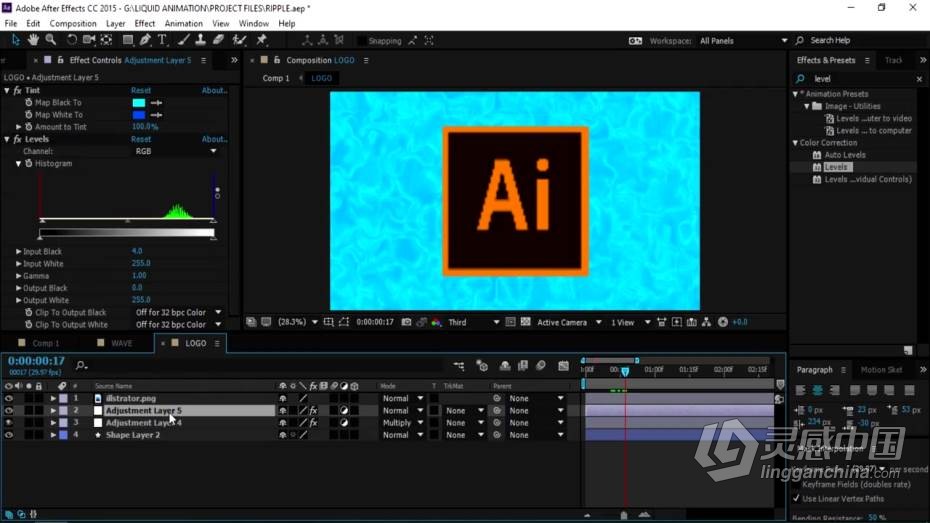The width and height of the screenshot is (930, 523).
Task: Open Clip To Output Black dropdown
Action: (x=178, y=312)
